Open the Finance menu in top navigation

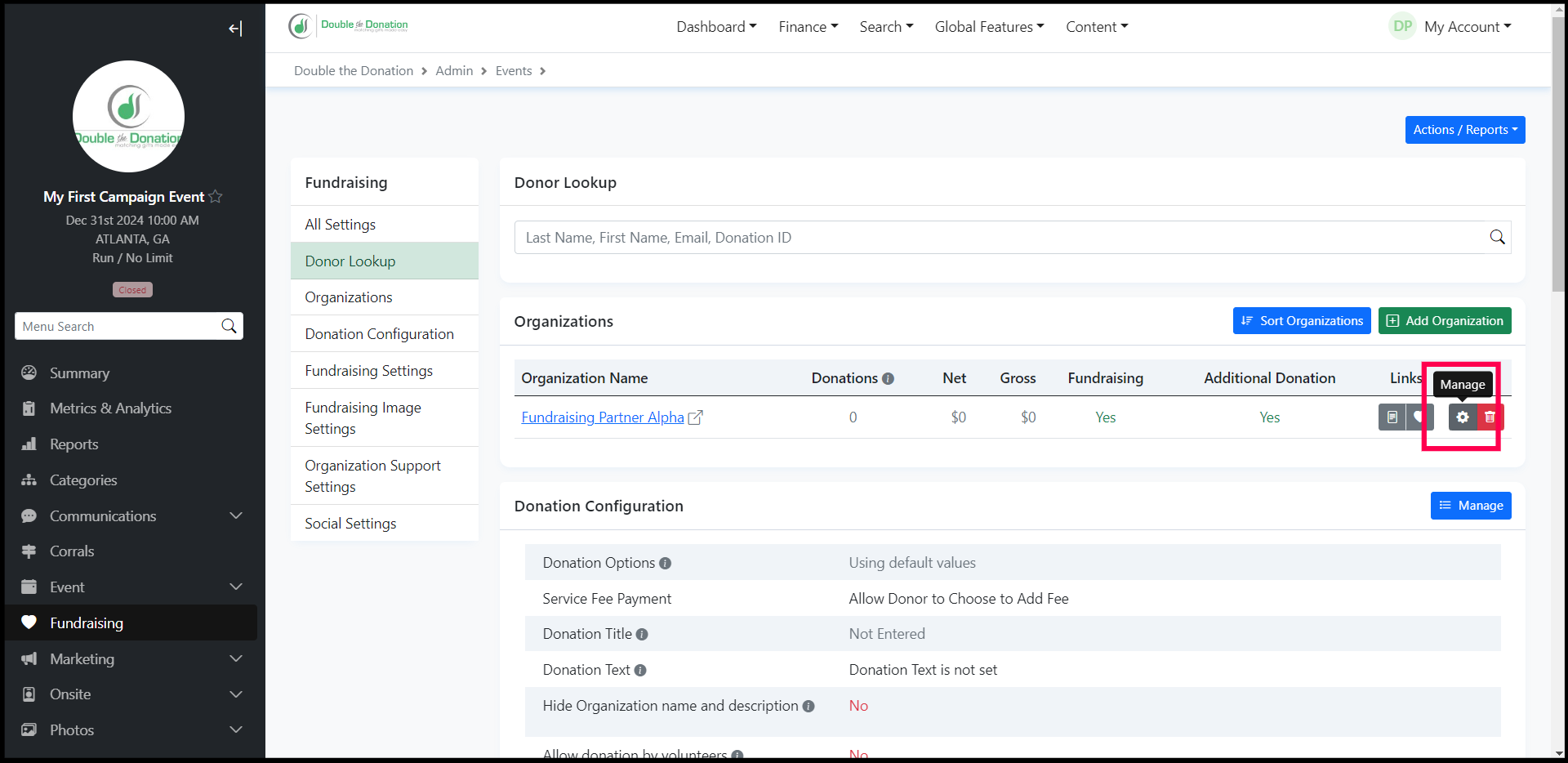tap(808, 27)
